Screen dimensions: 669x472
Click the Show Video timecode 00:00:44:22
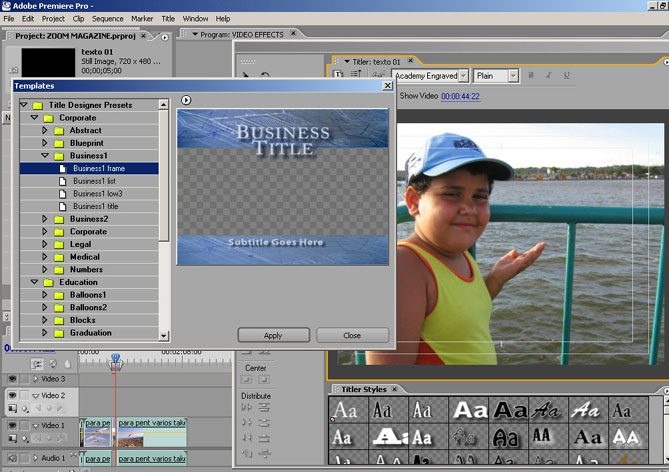[x=460, y=96]
